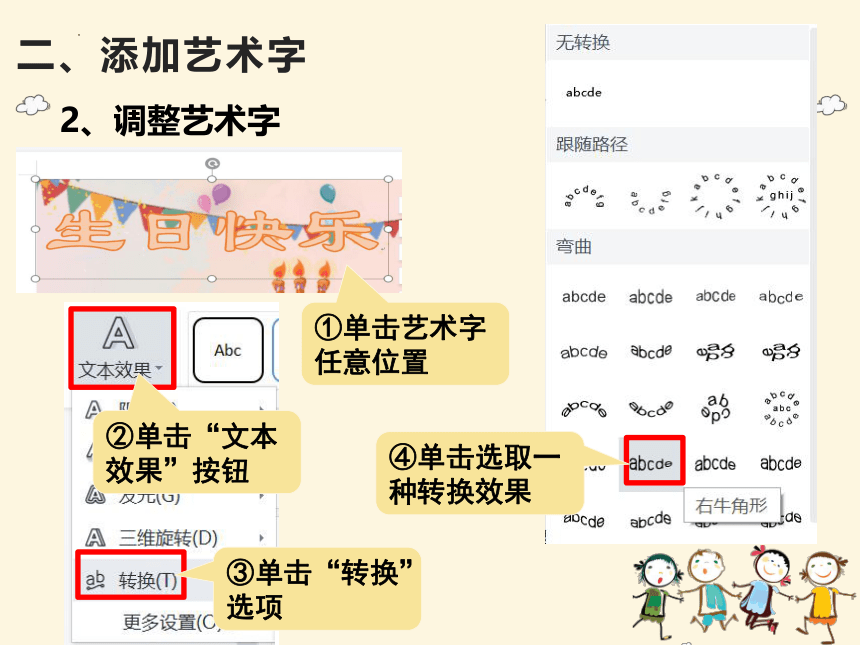Select the button-shaped ghij follow-path effect
860x645 pixels.
pos(781,196)
